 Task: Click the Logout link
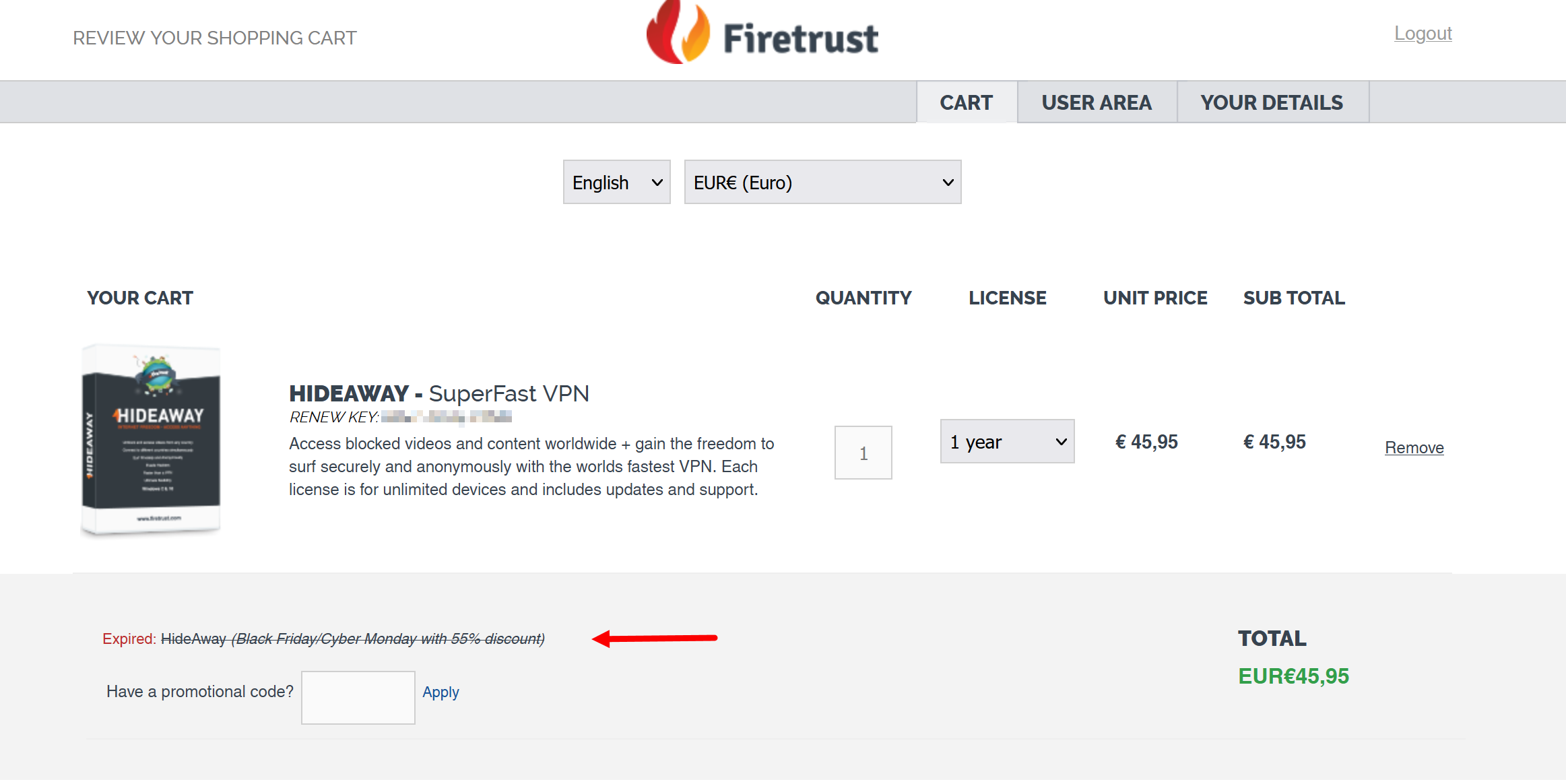click(1423, 33)
